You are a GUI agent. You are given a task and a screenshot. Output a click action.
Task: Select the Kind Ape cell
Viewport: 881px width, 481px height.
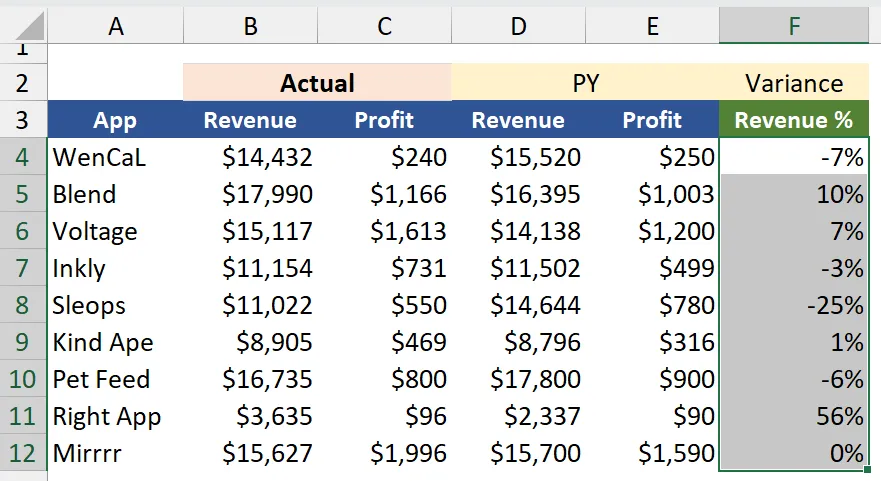pyautogui.click(x=116, y=342)
